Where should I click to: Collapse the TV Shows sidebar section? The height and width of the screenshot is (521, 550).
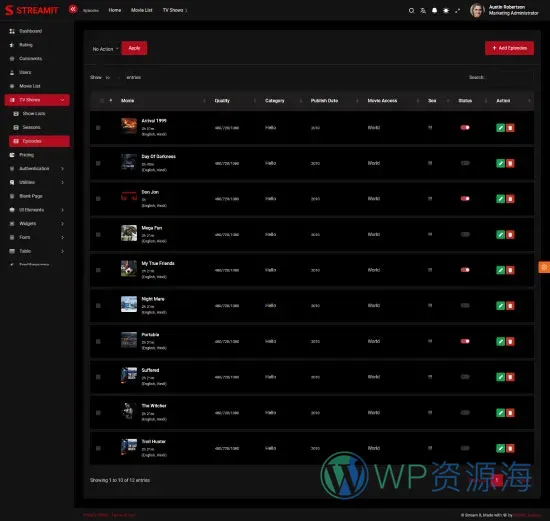[37, 100]
